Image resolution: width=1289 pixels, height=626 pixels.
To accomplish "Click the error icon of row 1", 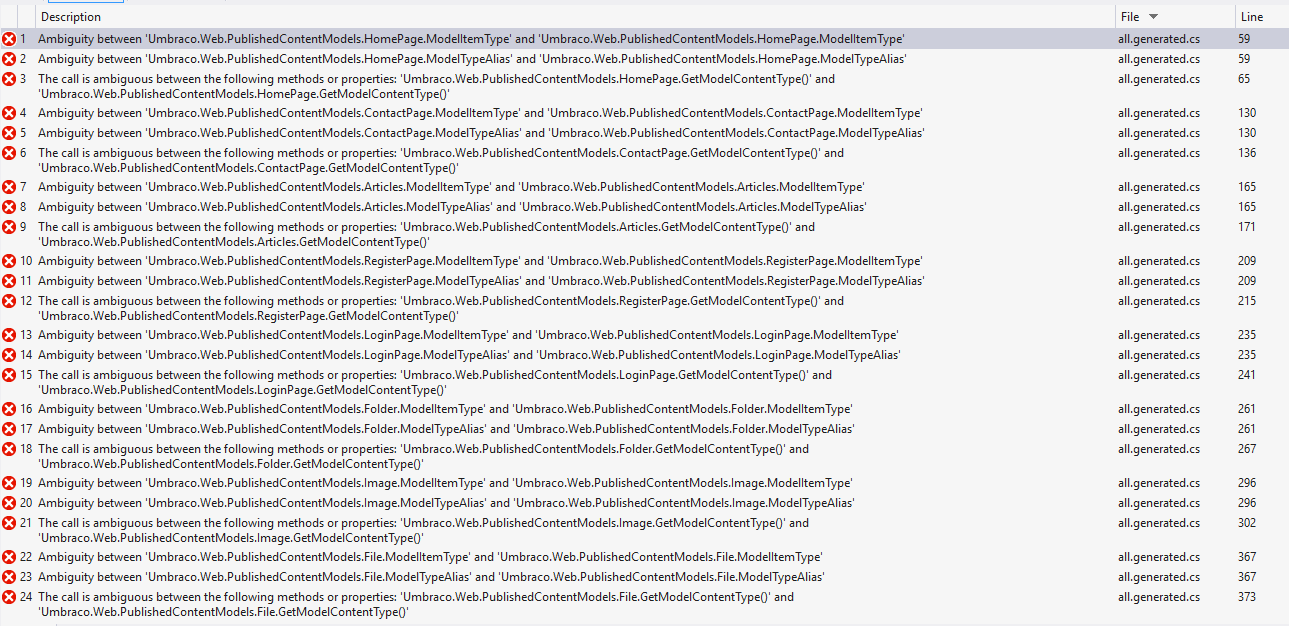I will 9,39.
